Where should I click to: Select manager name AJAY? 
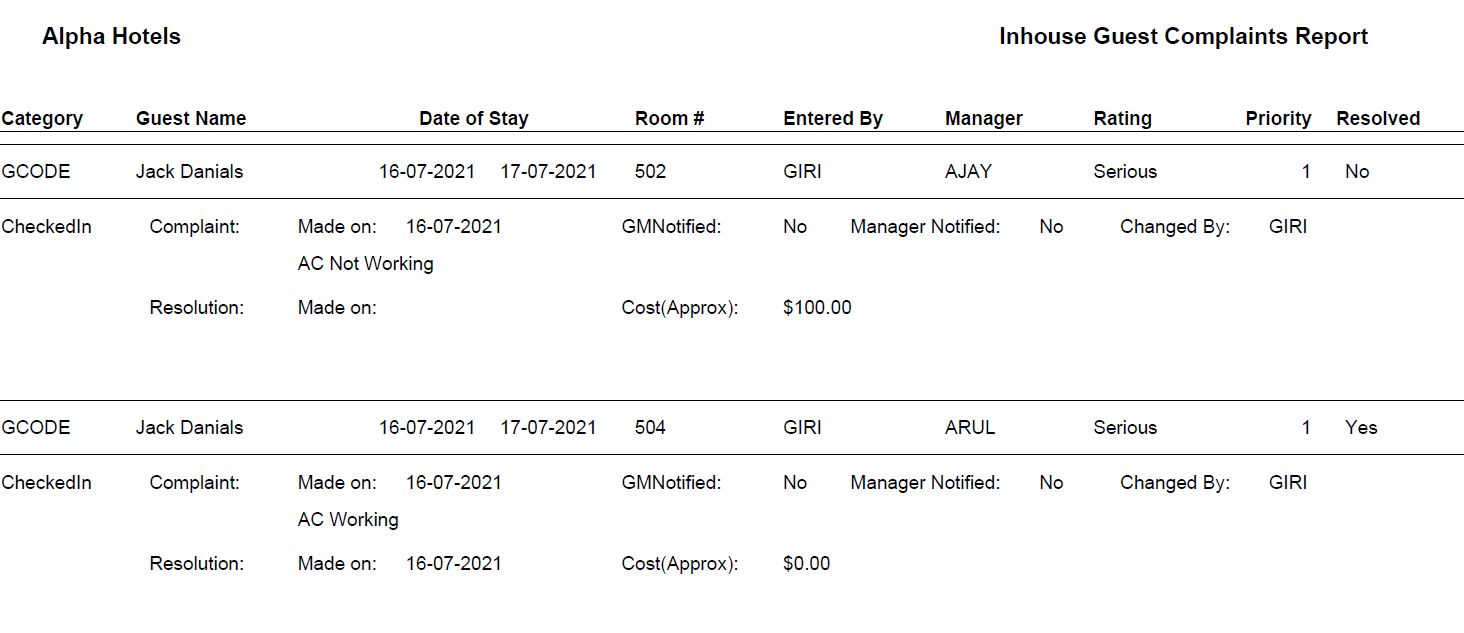(968, 172)
